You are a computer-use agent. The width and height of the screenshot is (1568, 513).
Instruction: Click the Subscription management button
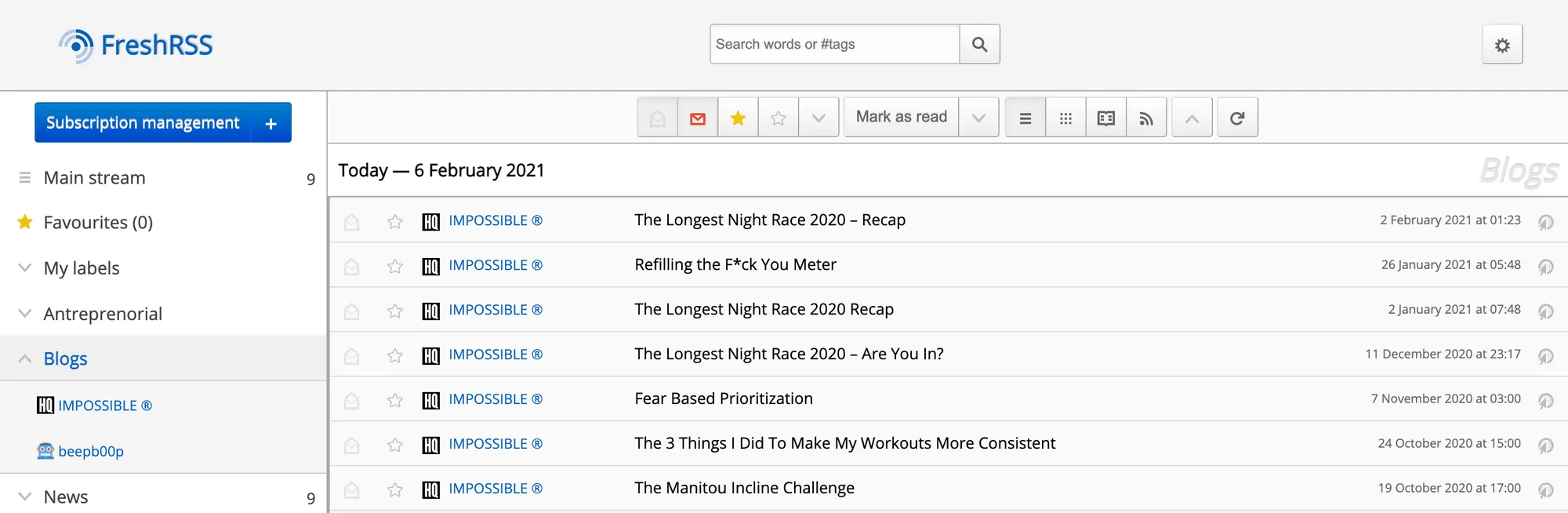[x=143, y=122]
